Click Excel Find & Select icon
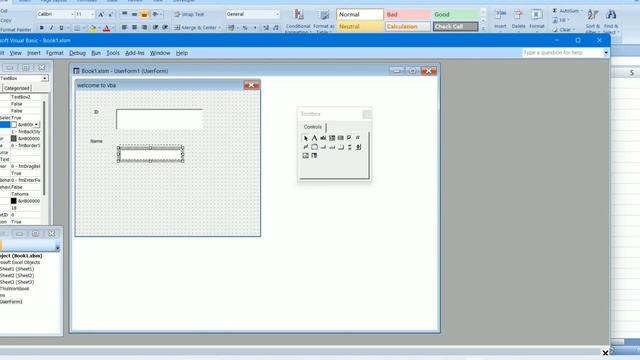This screenshot has height=360, width=640. [x=611, y=15]
